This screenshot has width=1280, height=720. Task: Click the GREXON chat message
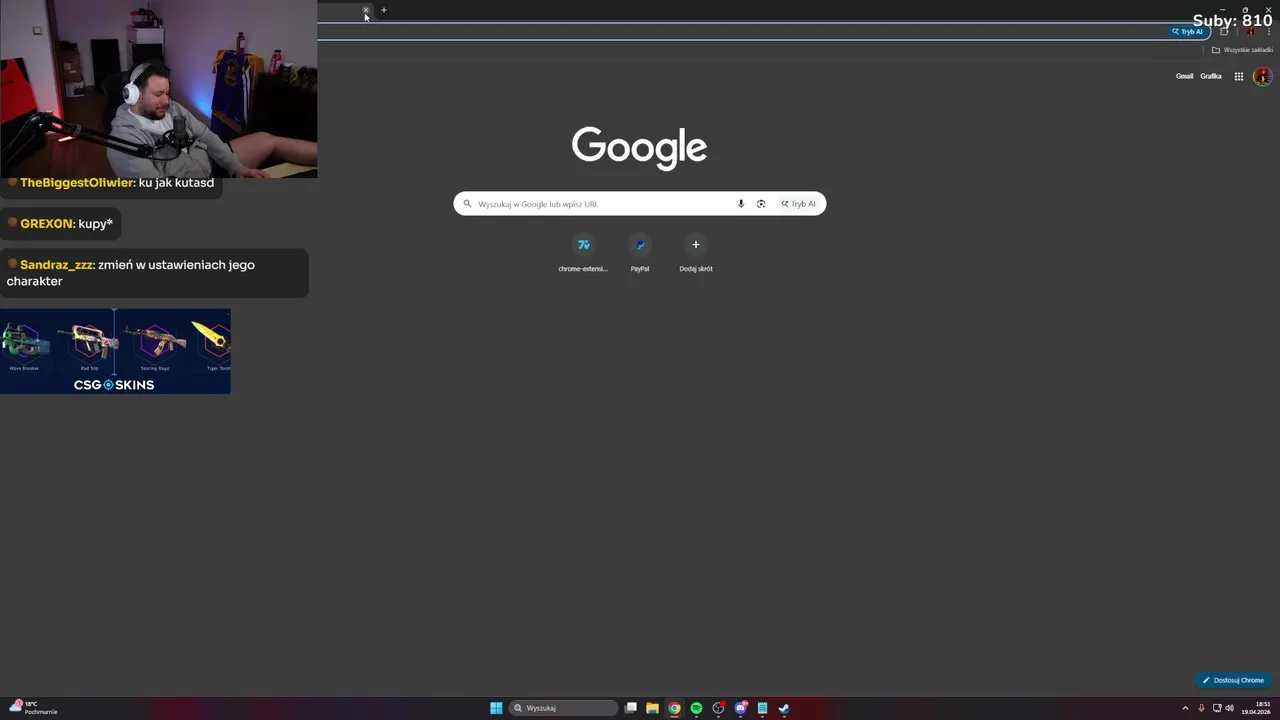click(x=60, y=224)
